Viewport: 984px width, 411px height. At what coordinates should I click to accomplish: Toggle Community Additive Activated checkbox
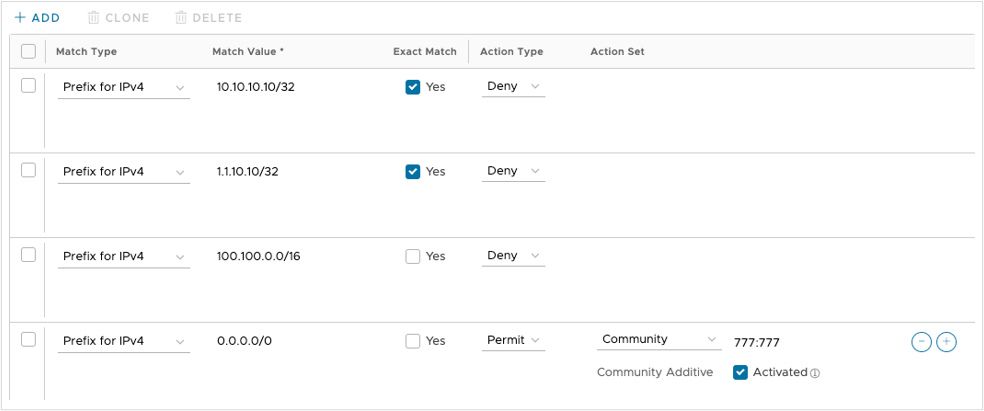pos(740,372)
